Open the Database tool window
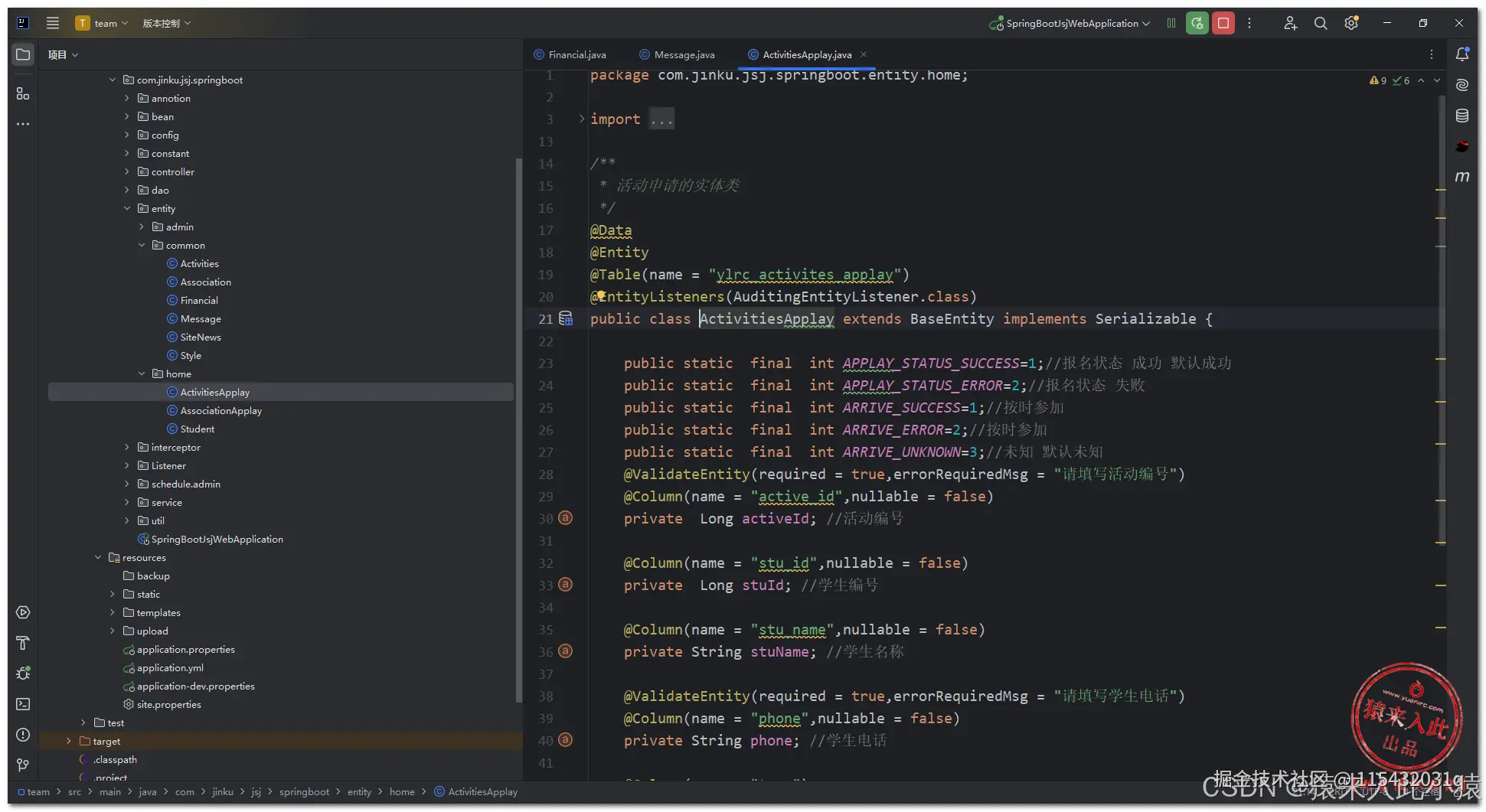This screenshot has height=812, width=1486. (1462, 116)
